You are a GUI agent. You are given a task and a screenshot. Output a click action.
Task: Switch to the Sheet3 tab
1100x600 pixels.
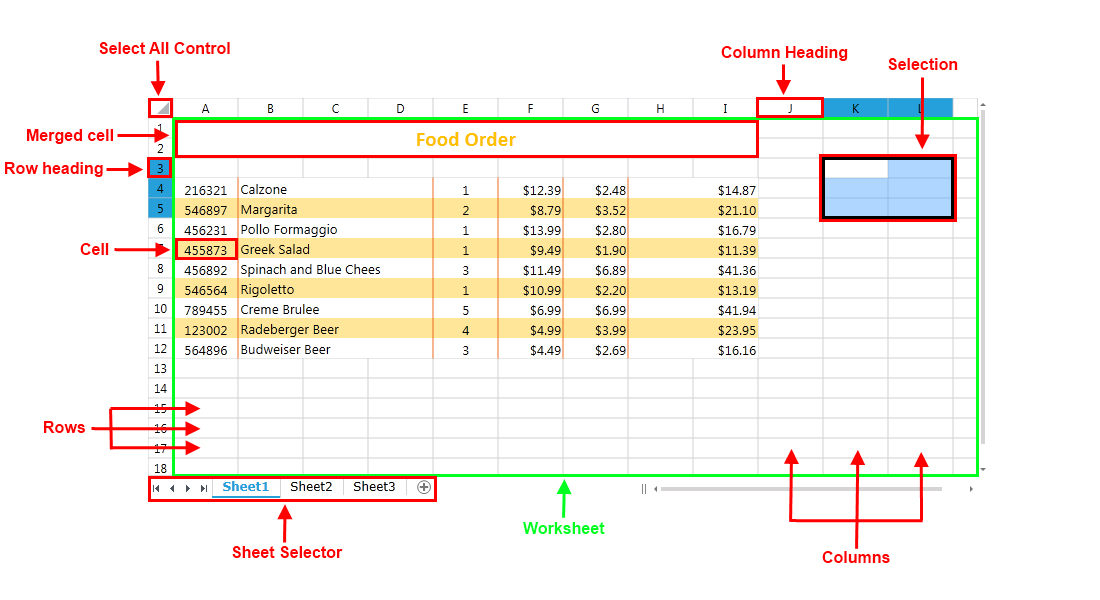tap(374, 487)
